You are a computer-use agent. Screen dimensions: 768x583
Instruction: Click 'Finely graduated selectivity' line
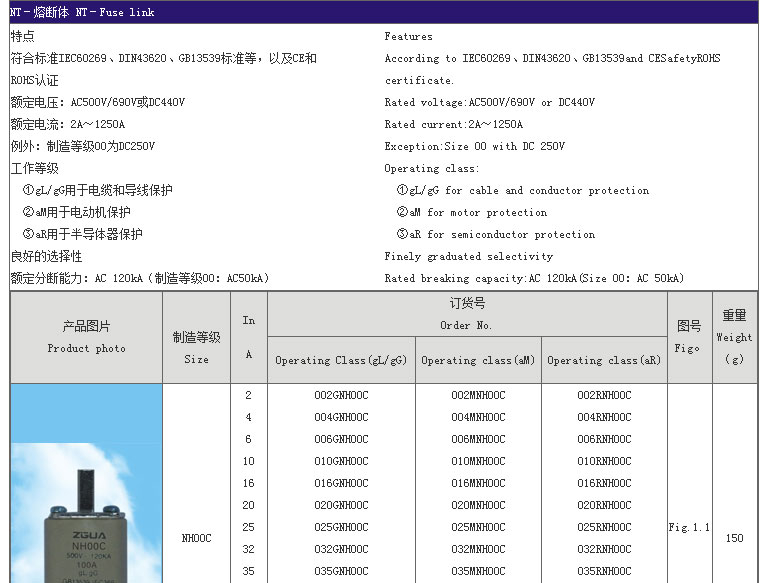(469, 257)
